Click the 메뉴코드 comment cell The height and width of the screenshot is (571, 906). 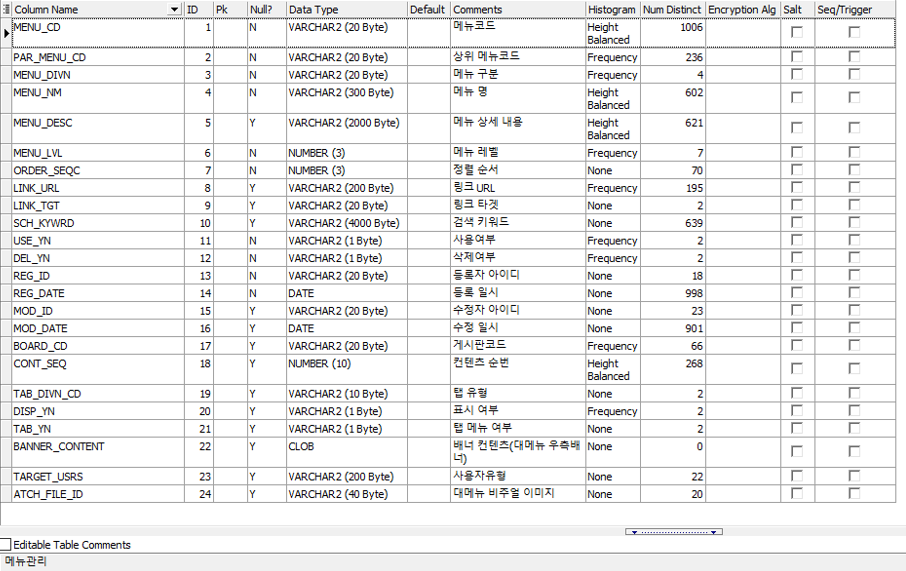tap(518, 33)
